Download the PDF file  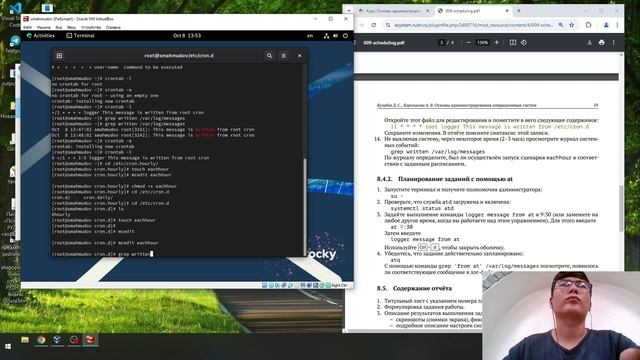589,42
